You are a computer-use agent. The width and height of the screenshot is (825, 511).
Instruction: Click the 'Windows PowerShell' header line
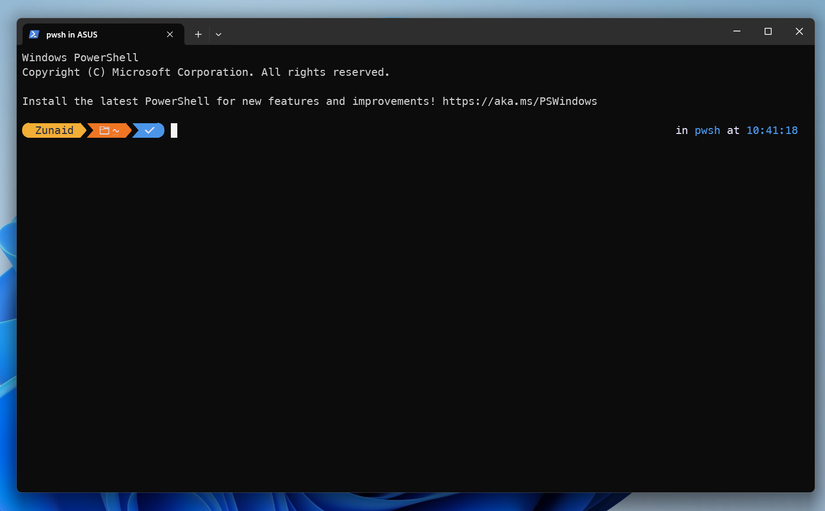pos(80,57)
